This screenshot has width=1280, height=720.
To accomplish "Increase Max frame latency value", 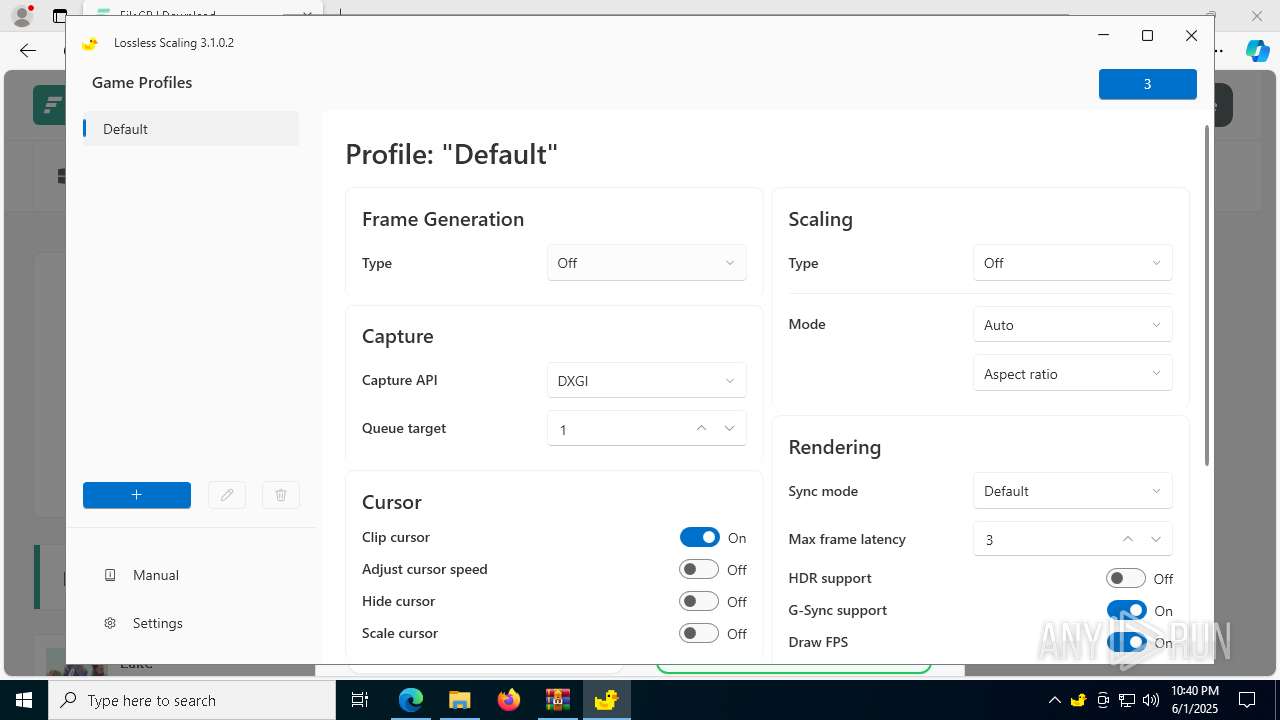I will point(1128,539).
